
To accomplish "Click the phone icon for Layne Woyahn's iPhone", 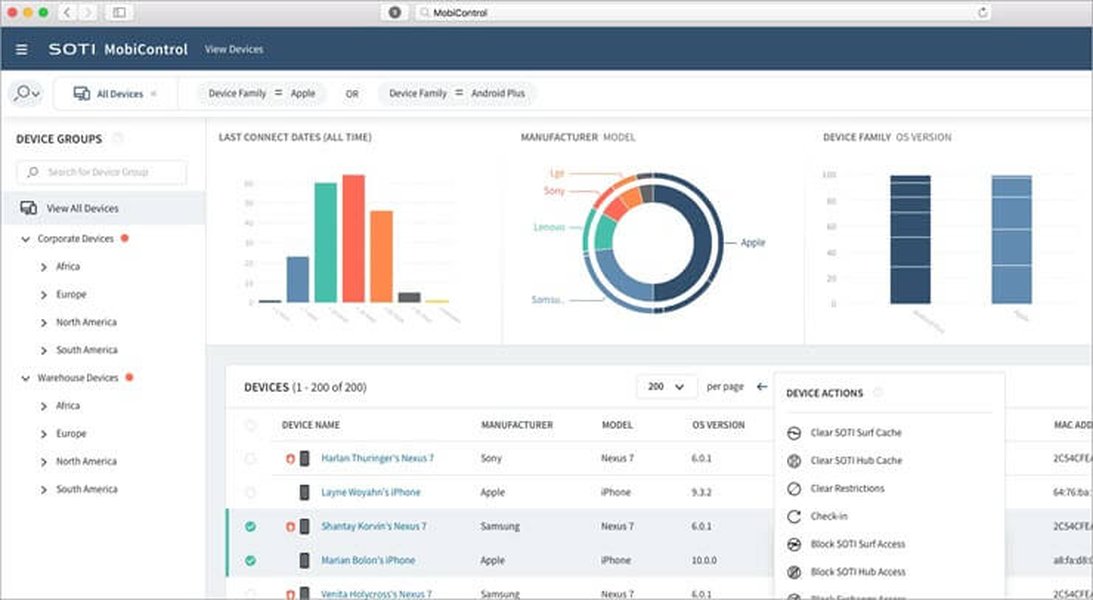I will coord(304,493).
